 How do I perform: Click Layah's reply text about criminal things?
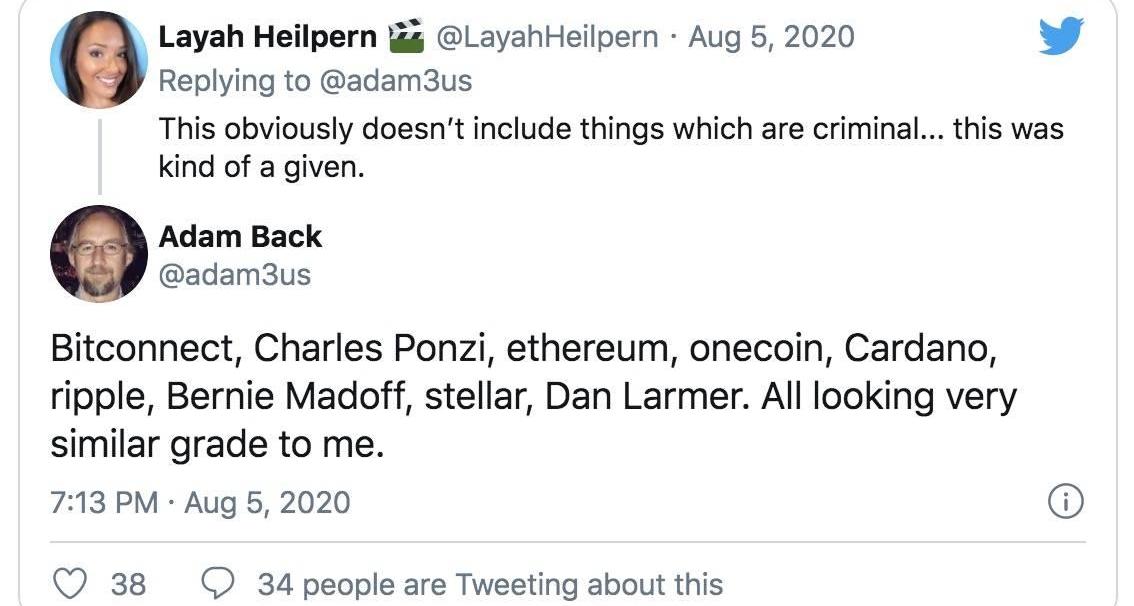611,148
